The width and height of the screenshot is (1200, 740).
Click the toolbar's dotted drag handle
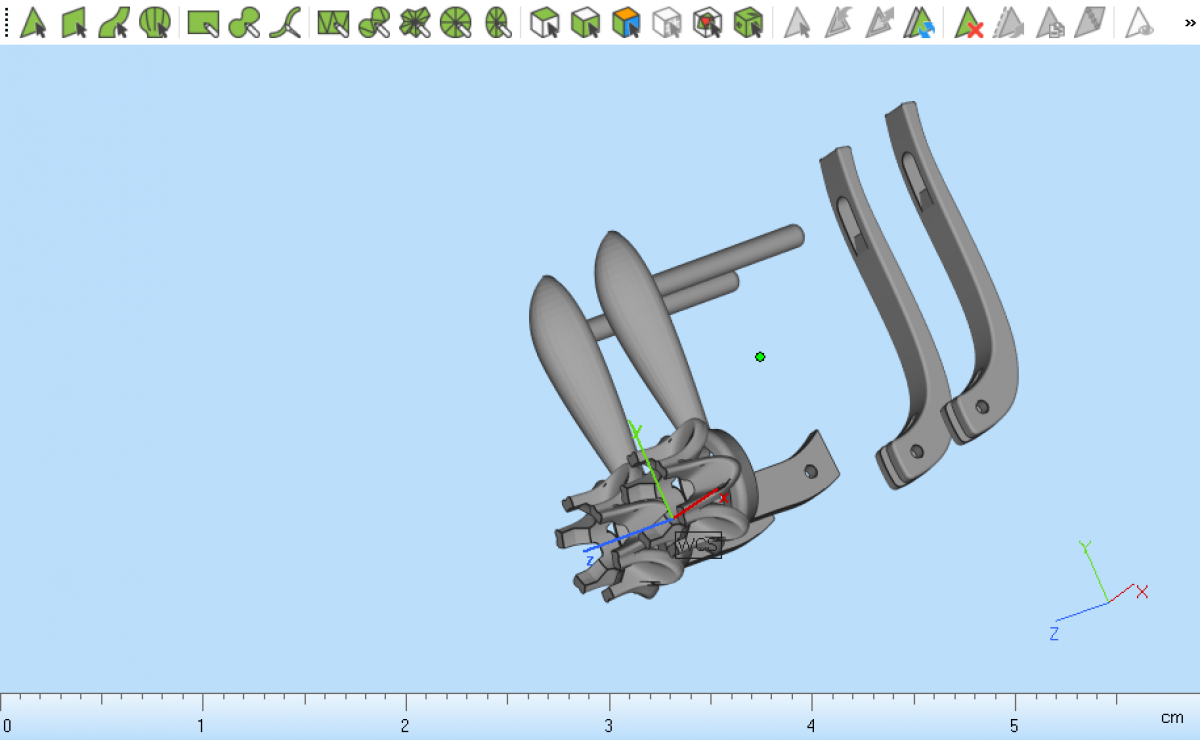coord(7,22)
